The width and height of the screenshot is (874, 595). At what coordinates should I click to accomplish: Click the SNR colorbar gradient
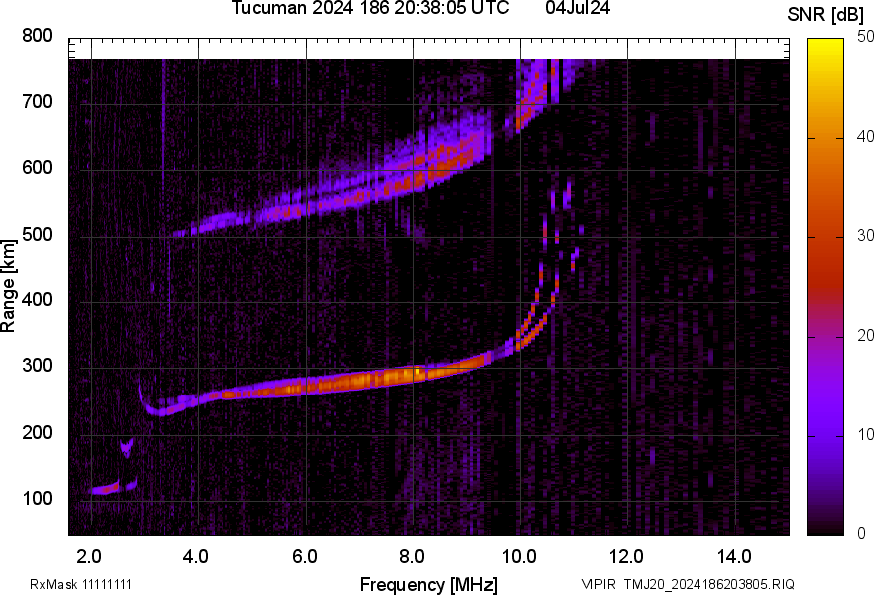click(825, 287)
